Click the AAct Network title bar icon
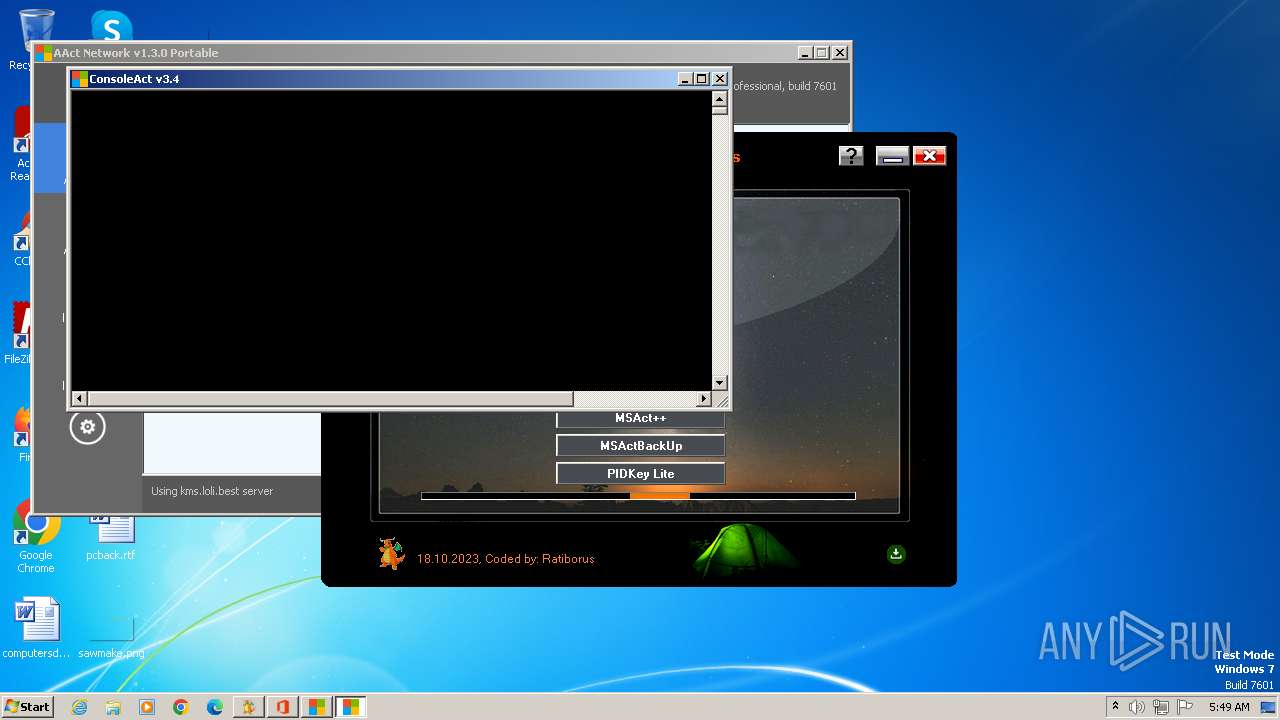This screenshot has height=720, width=1280. [x=44, y=53]
